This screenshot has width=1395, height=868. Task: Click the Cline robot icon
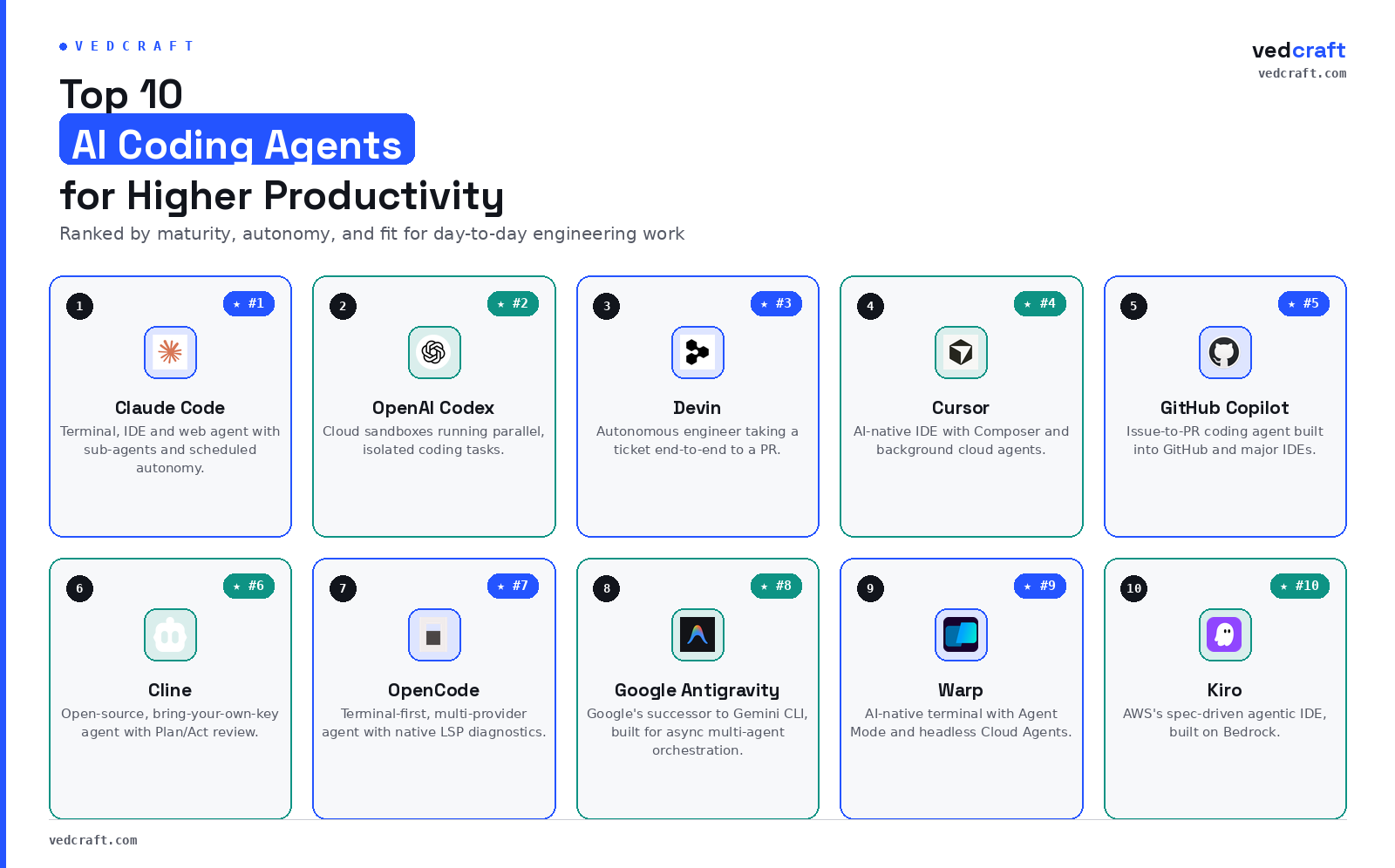170,634
